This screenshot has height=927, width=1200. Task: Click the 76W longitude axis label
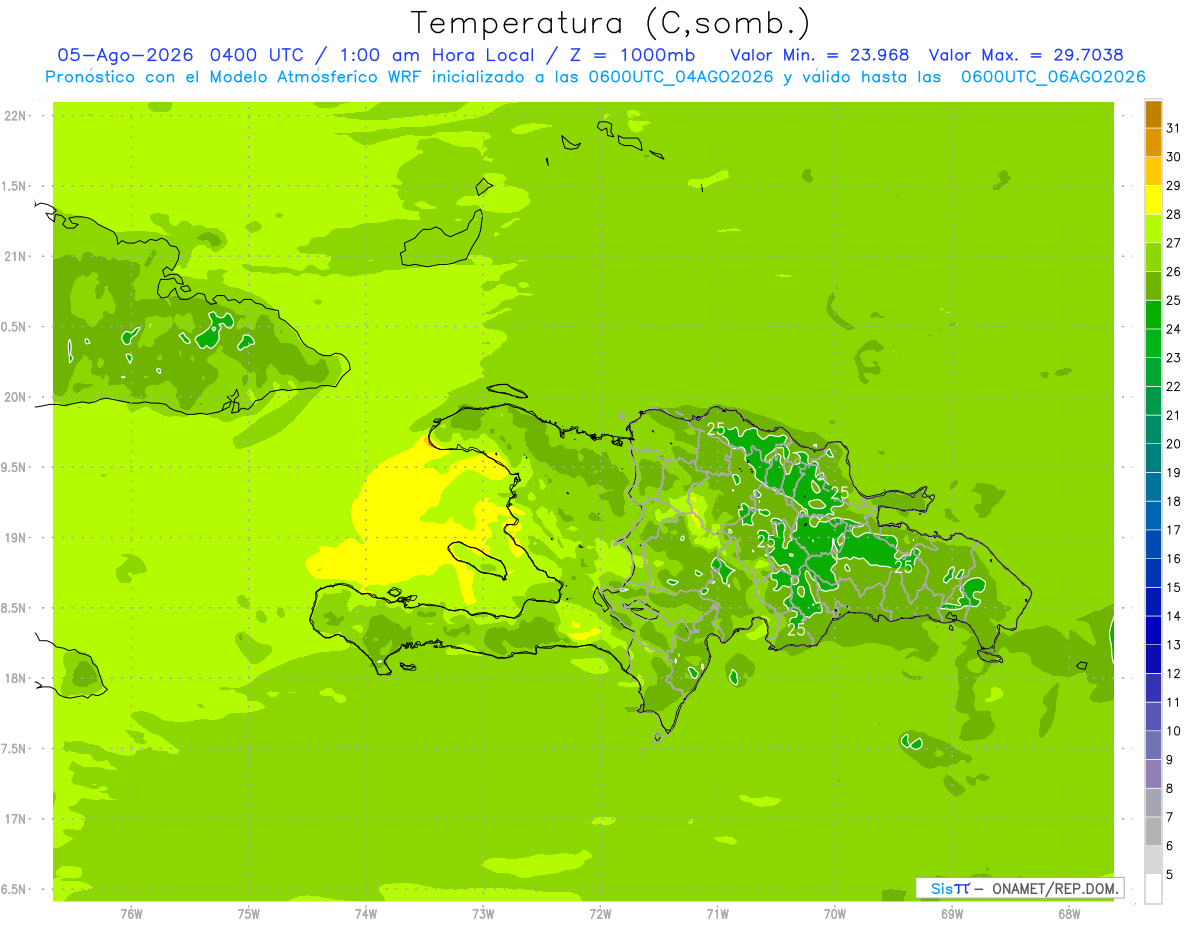[131, 912]
